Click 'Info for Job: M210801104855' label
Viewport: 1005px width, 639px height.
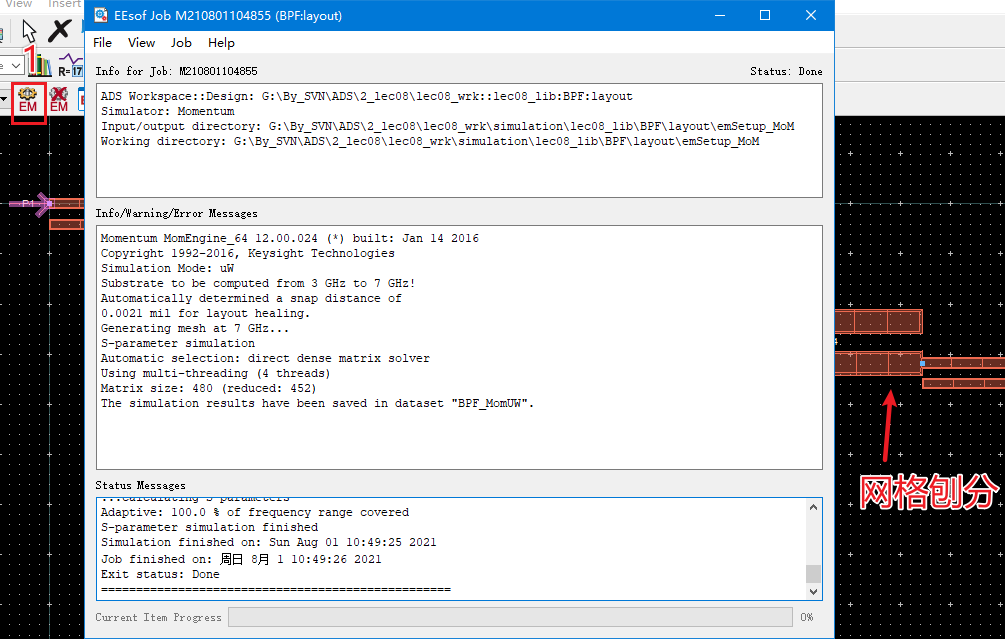(176, 71)
